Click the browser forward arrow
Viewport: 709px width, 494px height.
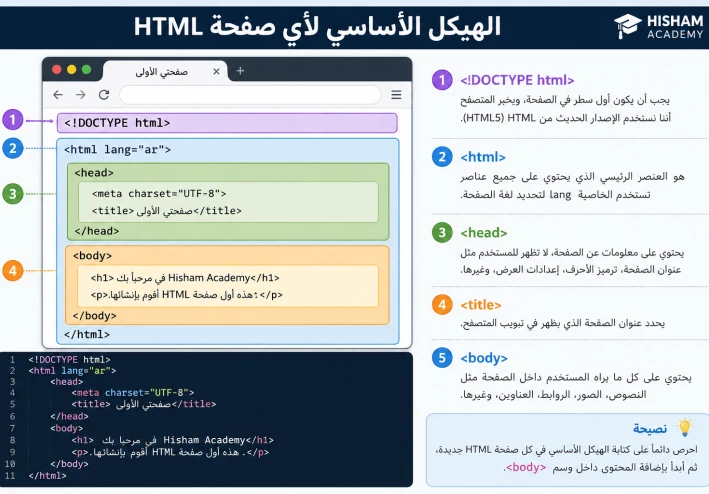coord(80,95)
